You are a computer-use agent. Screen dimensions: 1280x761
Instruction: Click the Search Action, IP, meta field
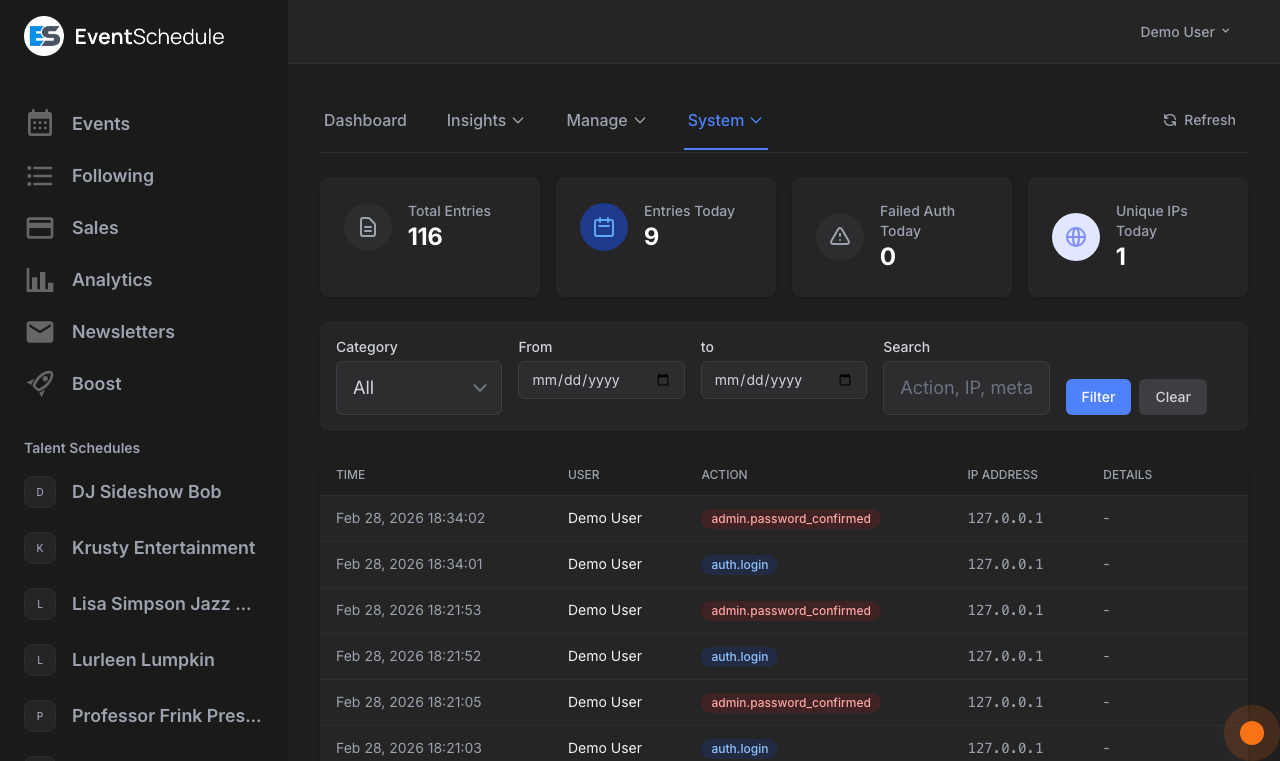pyautogui.click(x=966, y=388)
